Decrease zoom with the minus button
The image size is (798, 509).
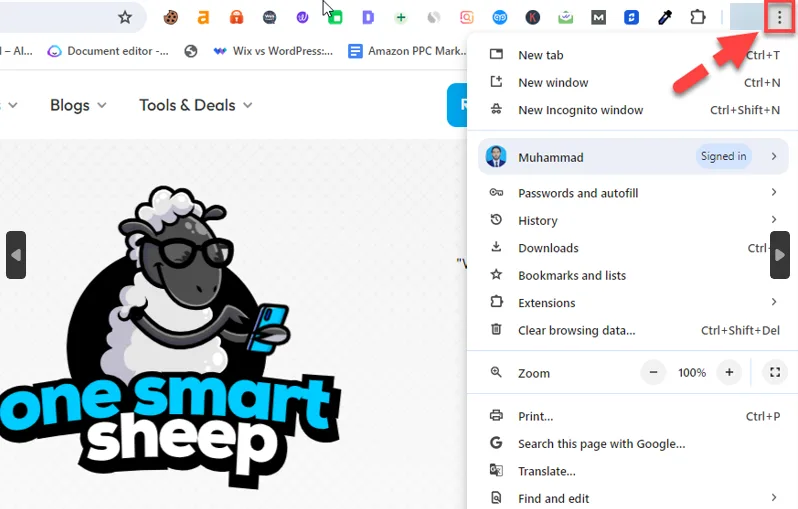(653, 373)
